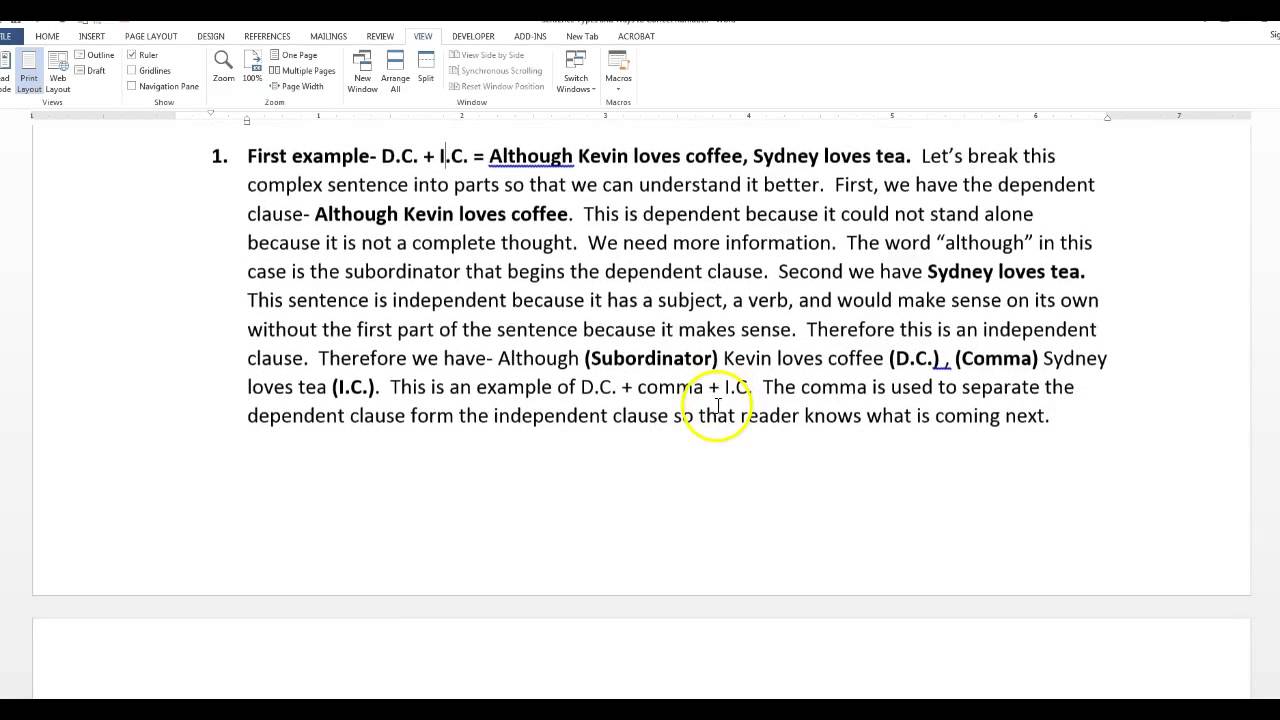Viewport: 1280px width, 720px height.
Task: Click bold text "(Comma)" in paragraph
Action: 996,358
